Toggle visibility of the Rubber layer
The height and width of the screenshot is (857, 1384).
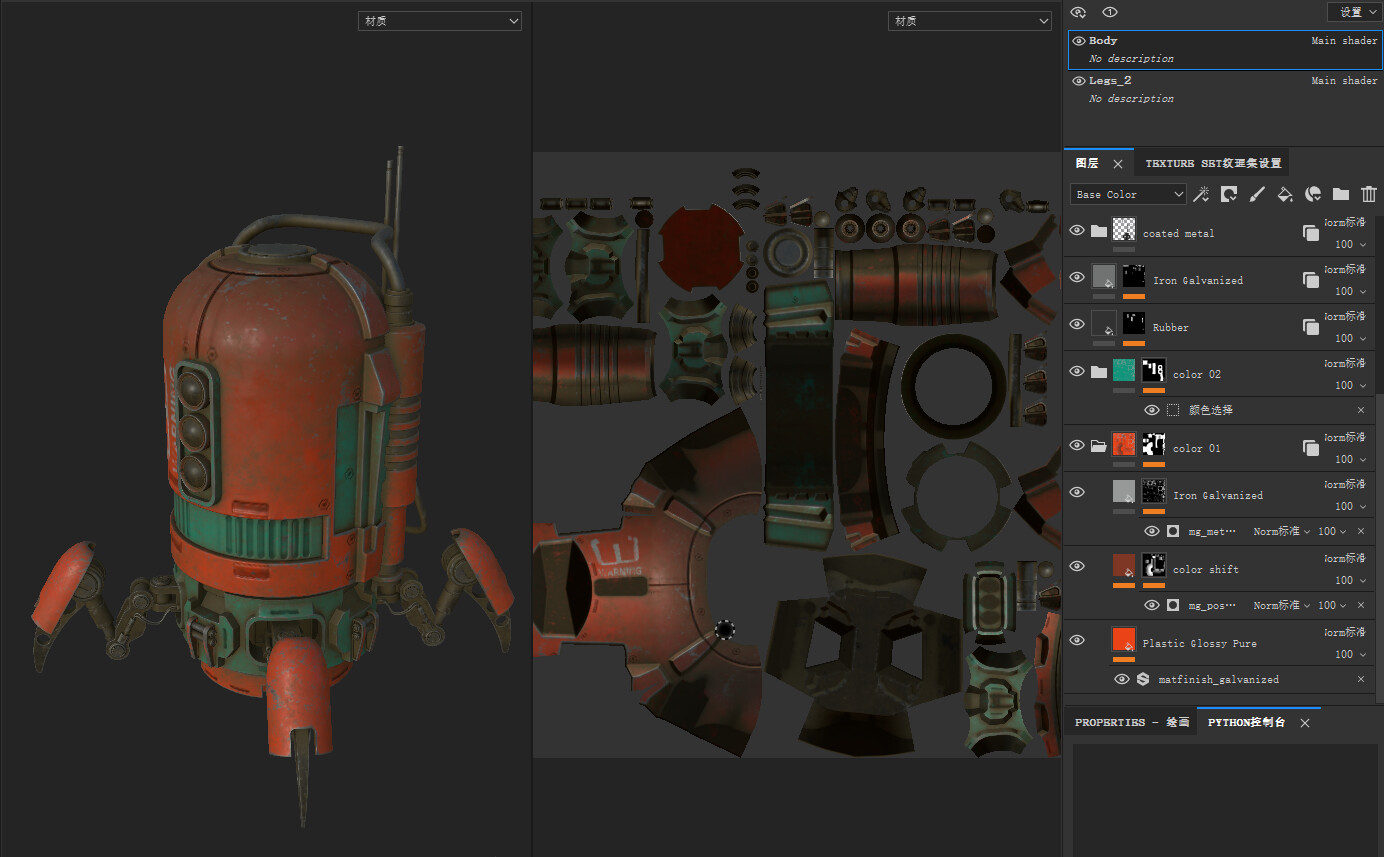click(x=1077, y=323)
